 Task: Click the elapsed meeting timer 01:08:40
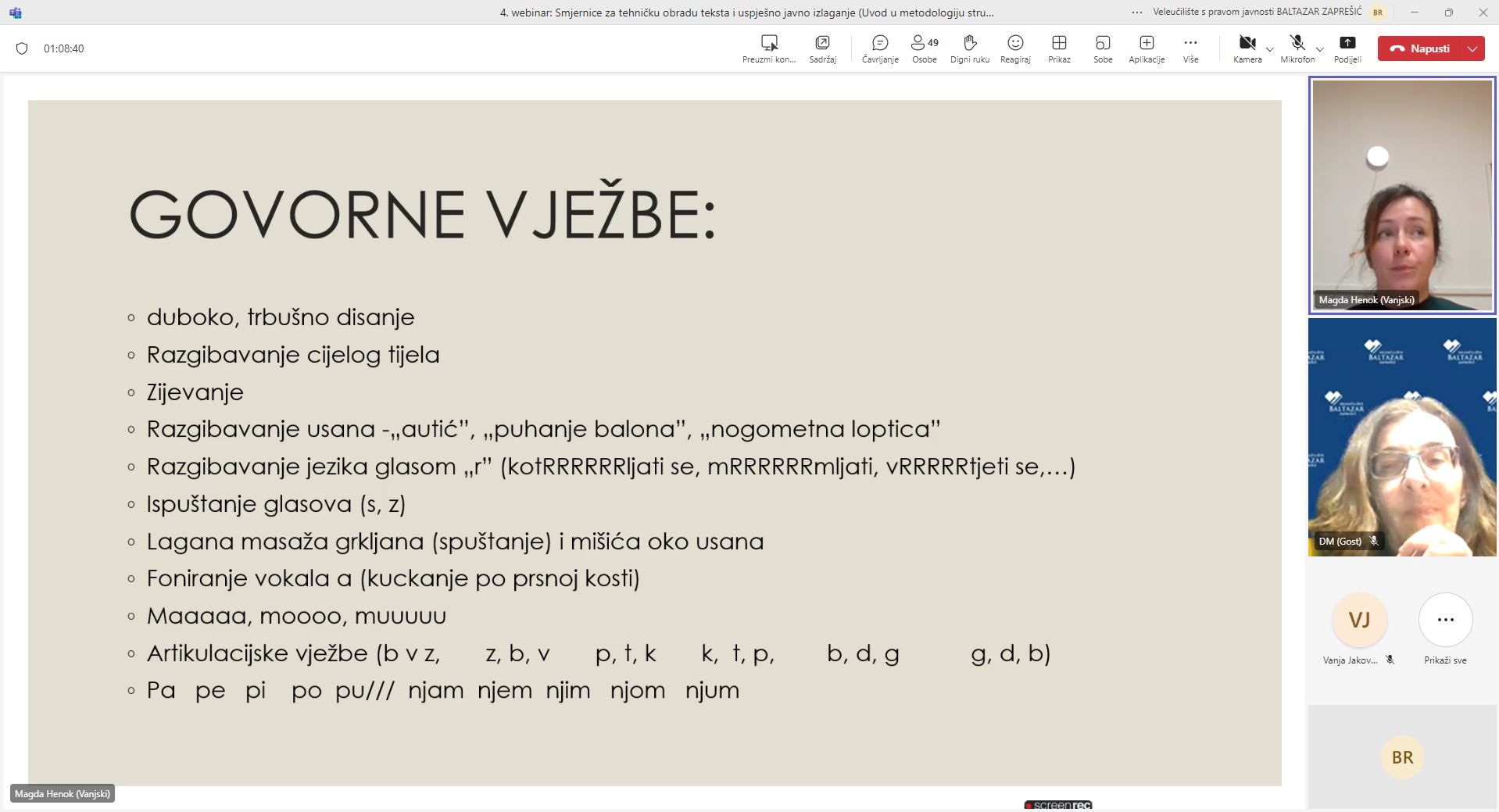coord(64,48)
